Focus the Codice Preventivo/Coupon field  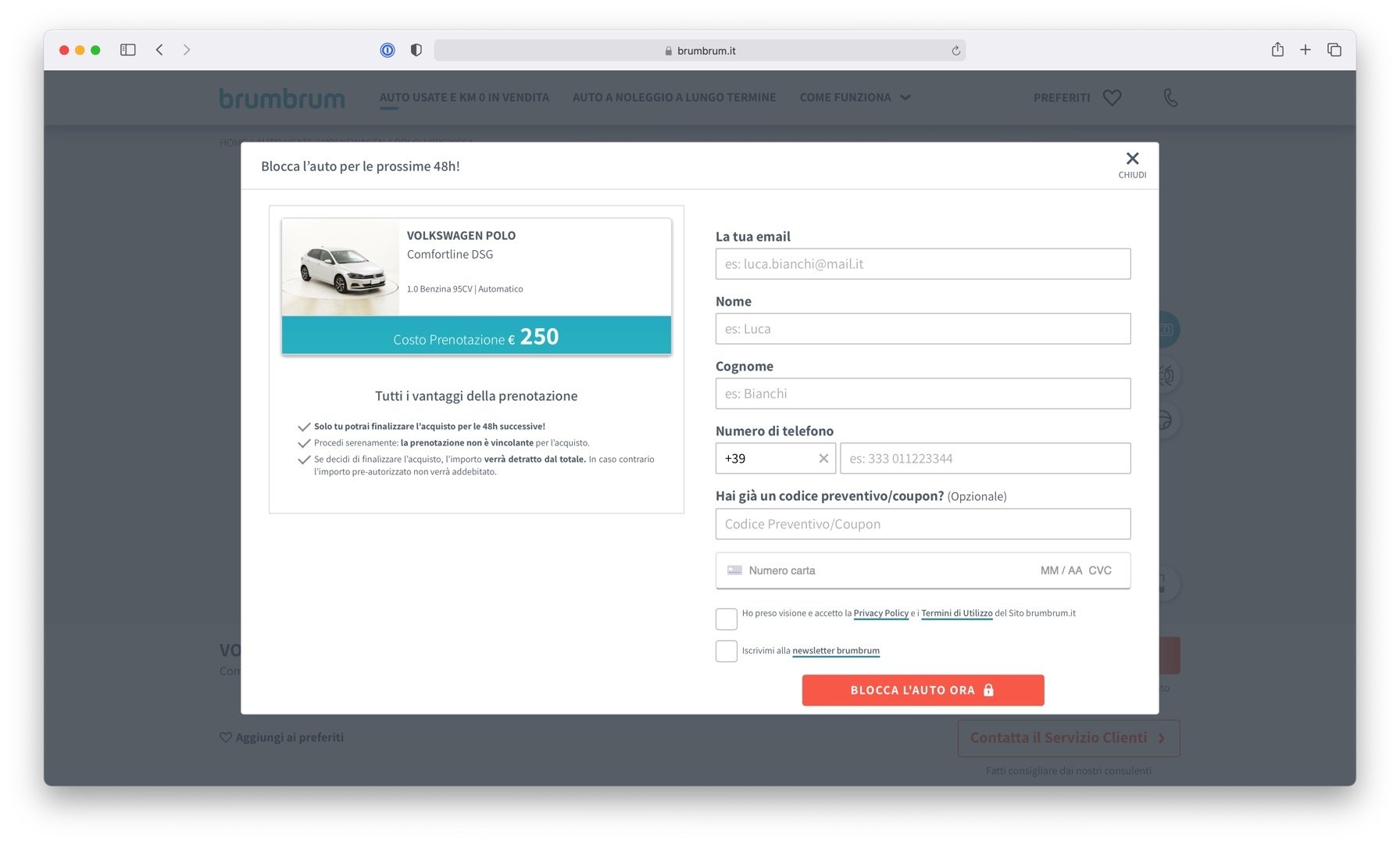(x=923, y=524)
